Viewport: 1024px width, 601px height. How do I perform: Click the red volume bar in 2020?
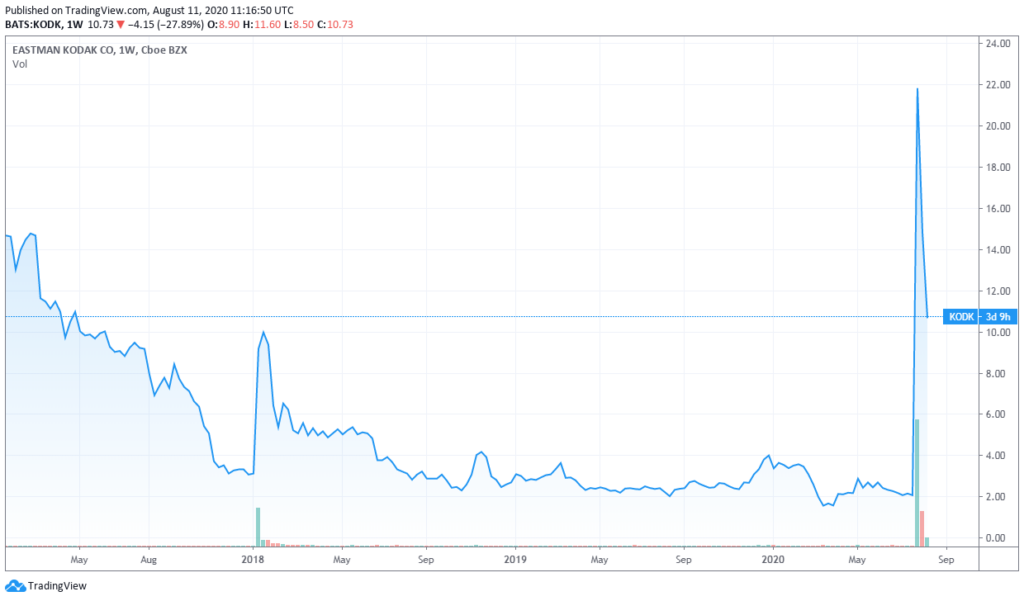coord(922,528)
